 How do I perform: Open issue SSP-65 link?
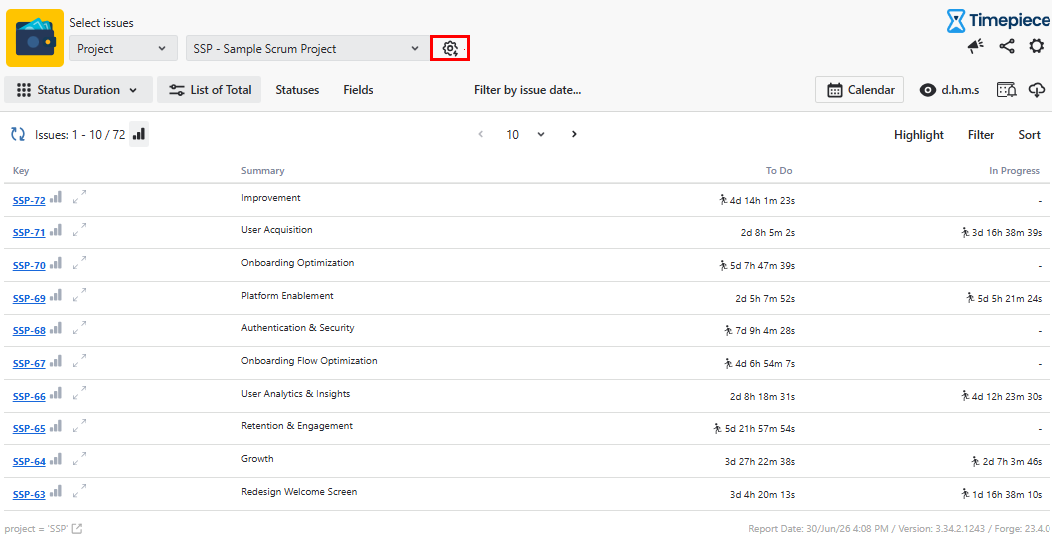tap(29, 429)
